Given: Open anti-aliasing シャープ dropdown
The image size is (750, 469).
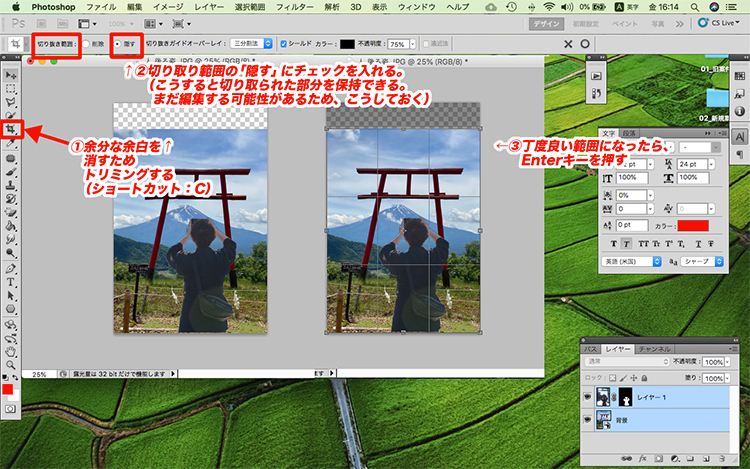Looking at the screenshot, I should coord(702,262).
